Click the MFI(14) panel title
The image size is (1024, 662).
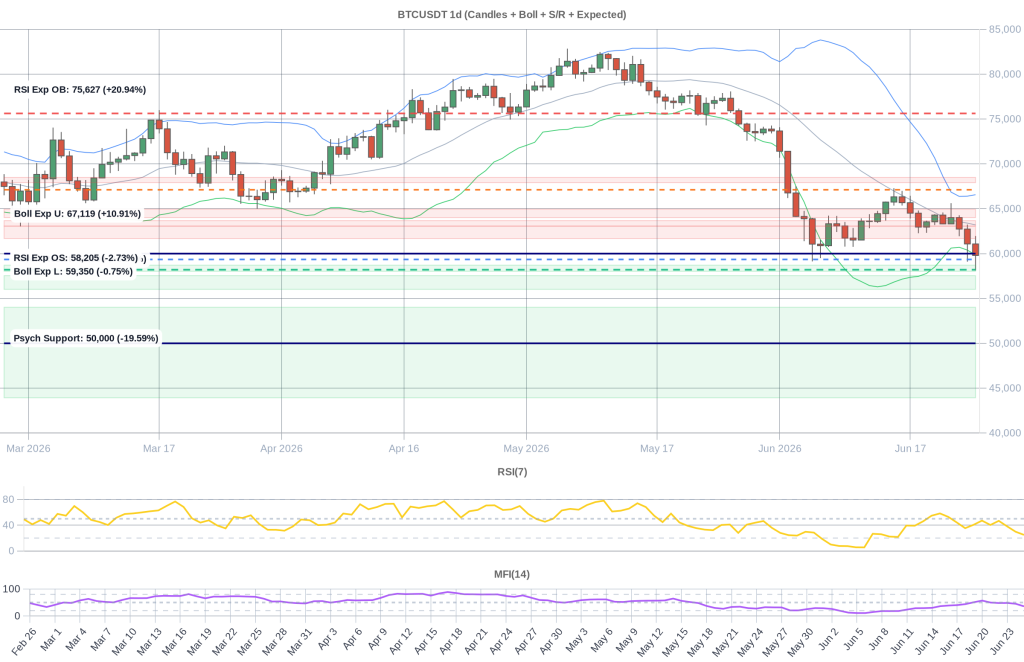point(512,574)
